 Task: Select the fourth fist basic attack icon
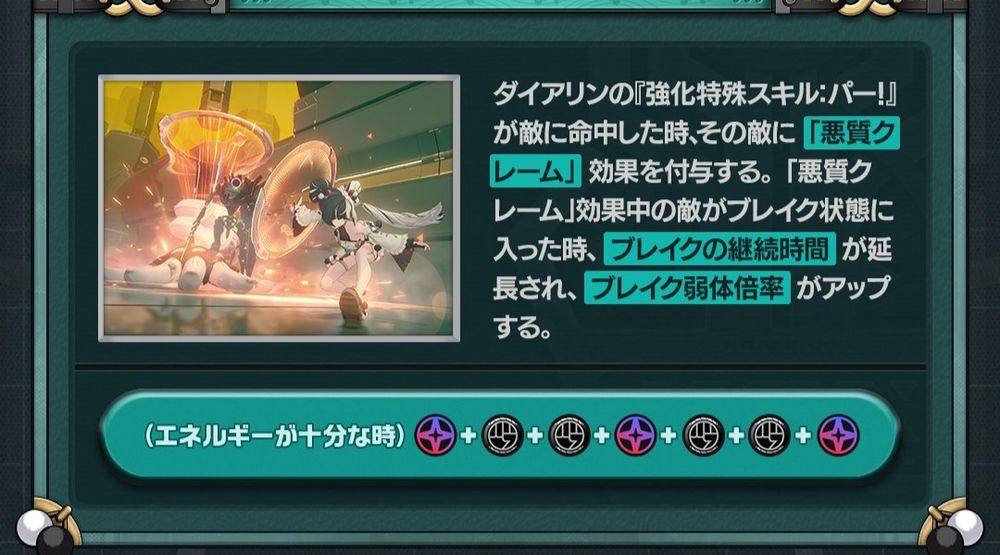click(x=770, y=435)
